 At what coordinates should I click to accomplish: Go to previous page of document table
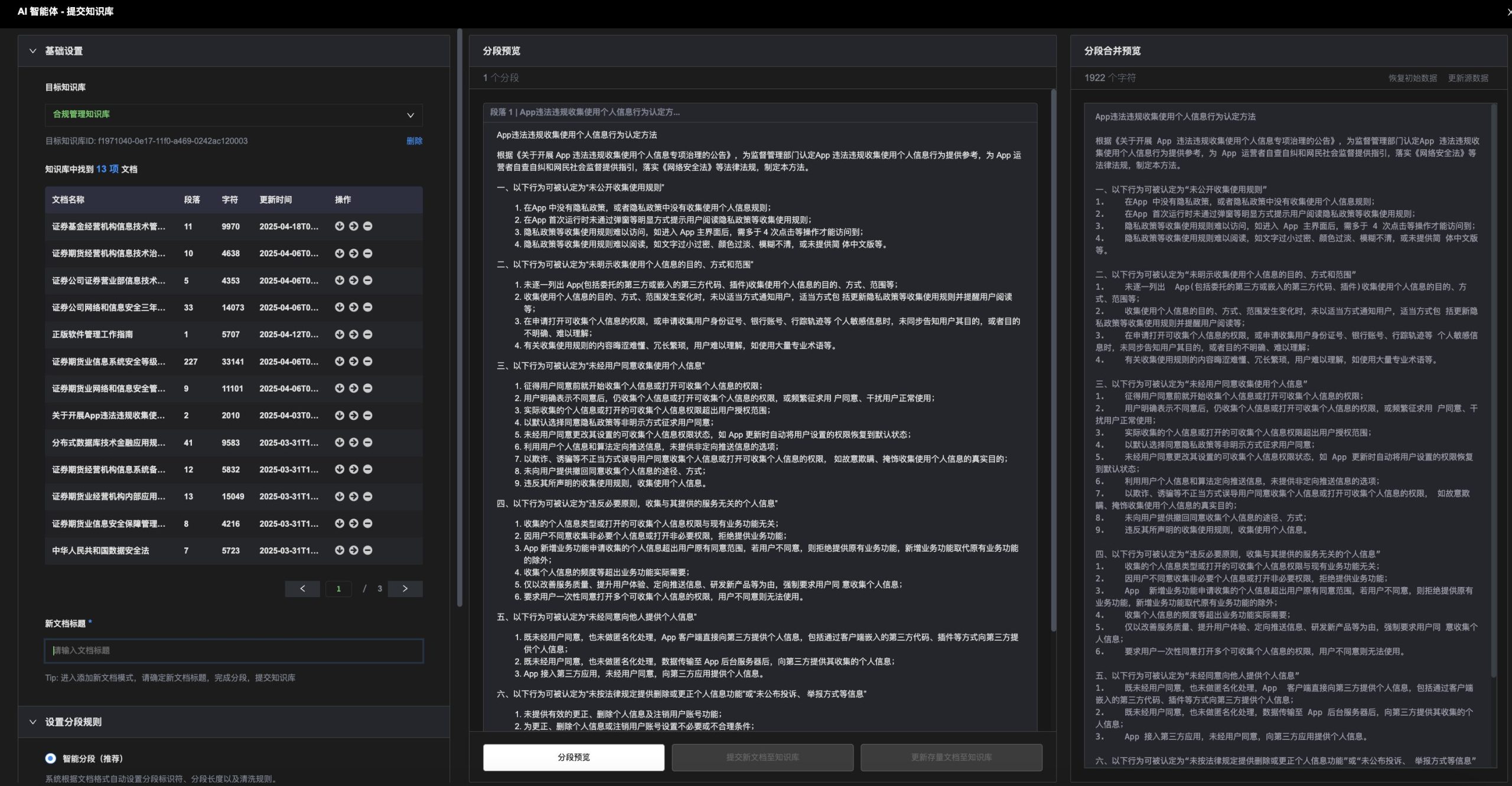[302, 589]
